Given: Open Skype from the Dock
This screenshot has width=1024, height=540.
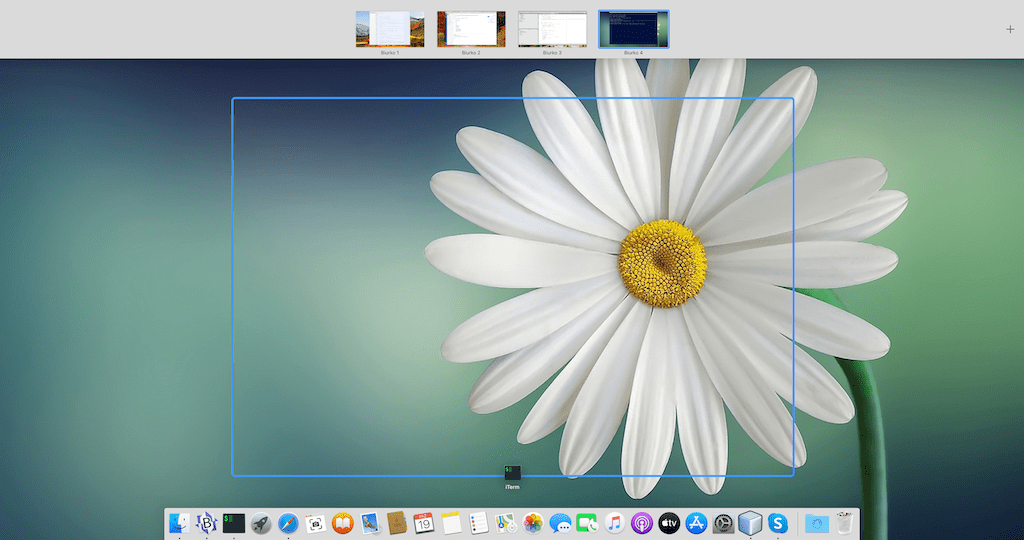Looking at the screenshot, I should 778,523.
